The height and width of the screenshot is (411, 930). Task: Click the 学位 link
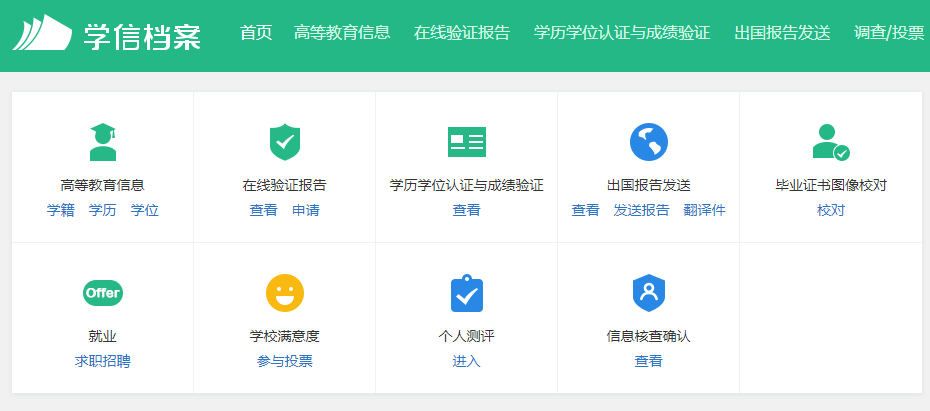(x=145, y=210)
